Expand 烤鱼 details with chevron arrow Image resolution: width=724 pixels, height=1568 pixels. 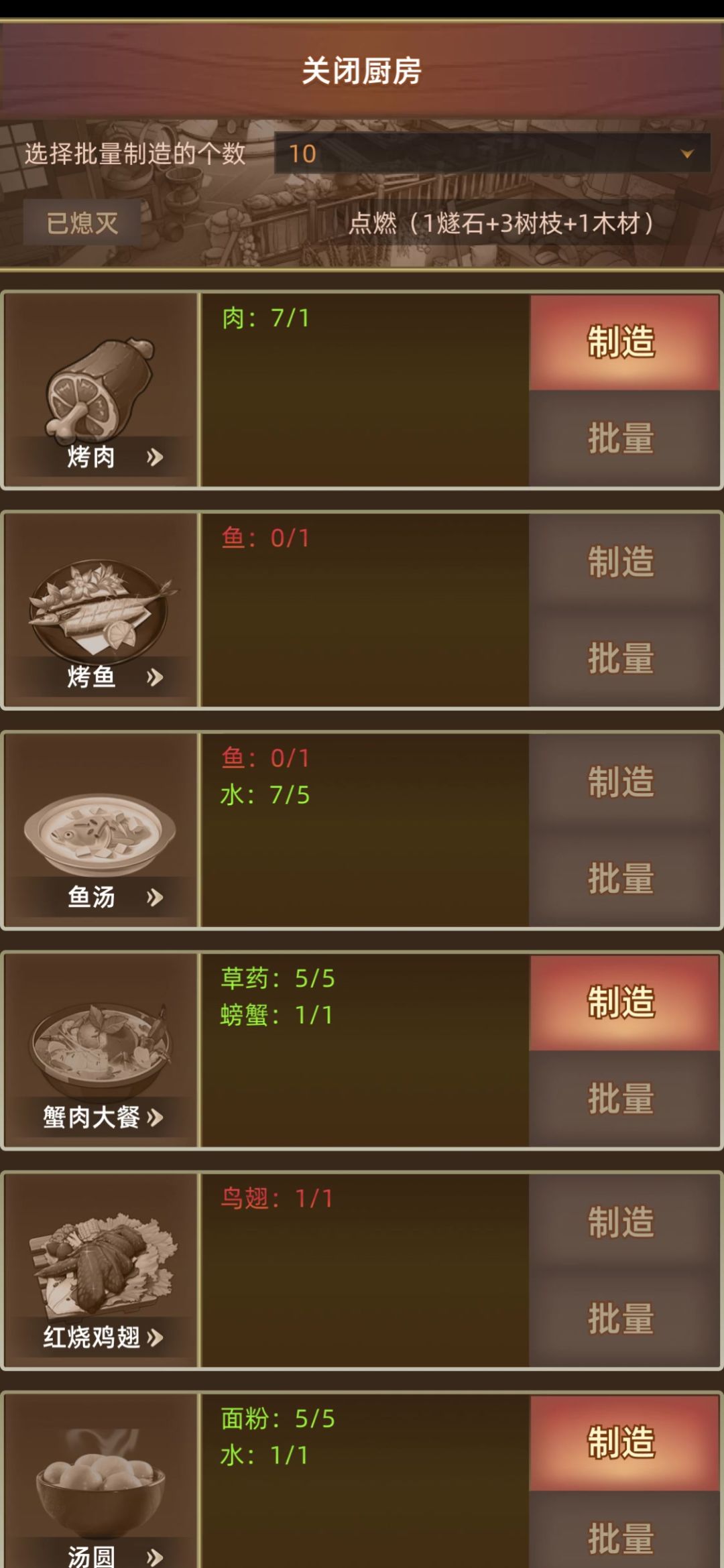[155, 677]
